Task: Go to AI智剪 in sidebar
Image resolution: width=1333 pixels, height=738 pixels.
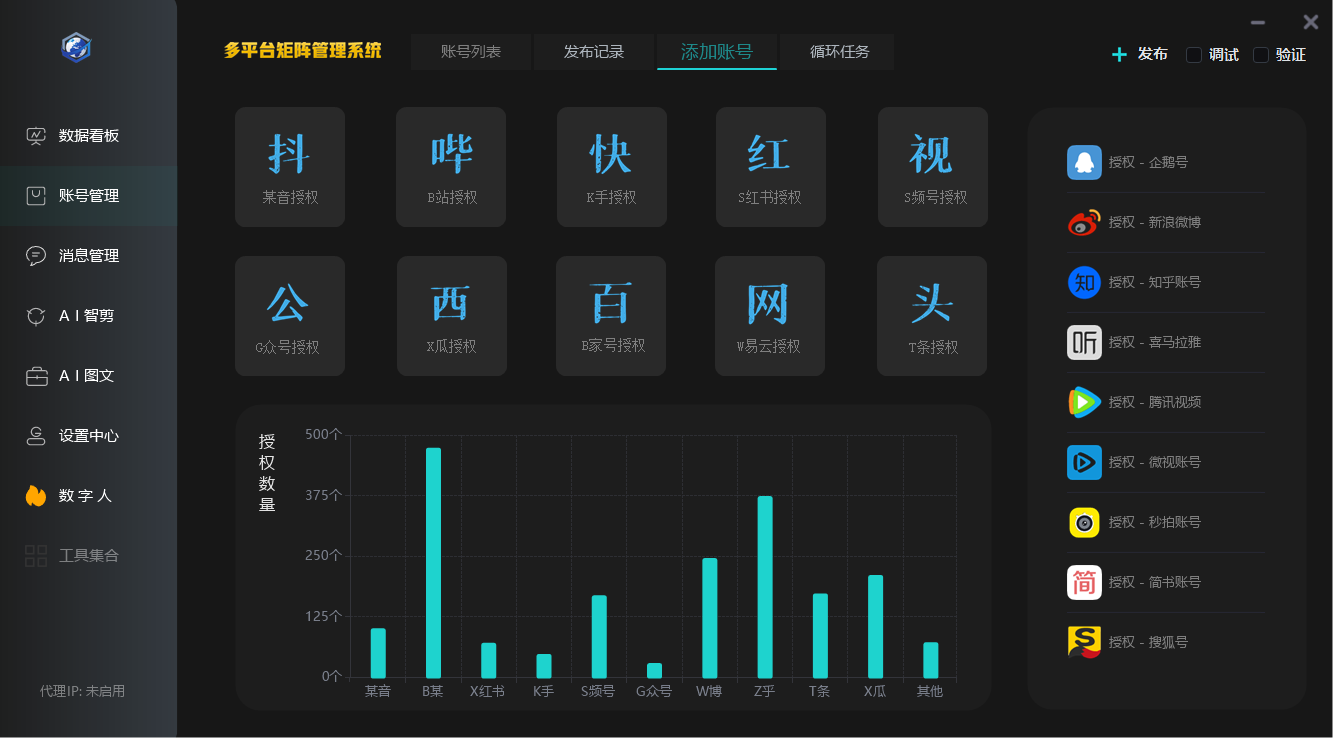Action: click(x=86, y=316)
